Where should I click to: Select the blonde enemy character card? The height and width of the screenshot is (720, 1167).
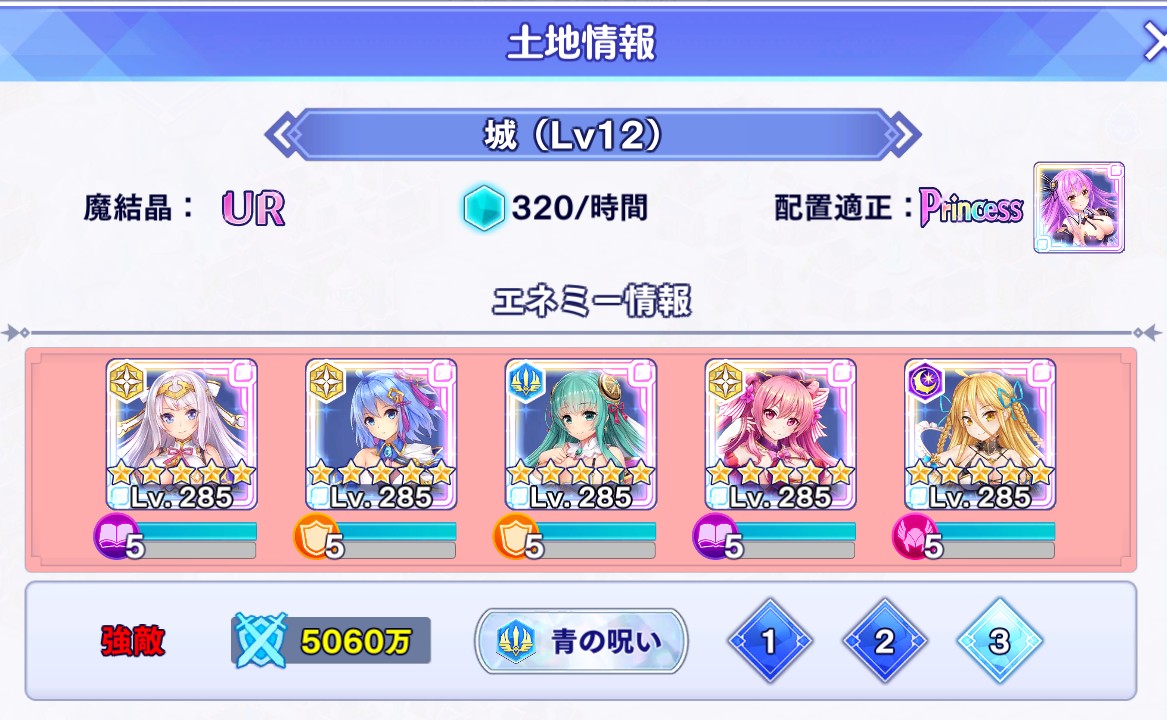pos(980,434)
